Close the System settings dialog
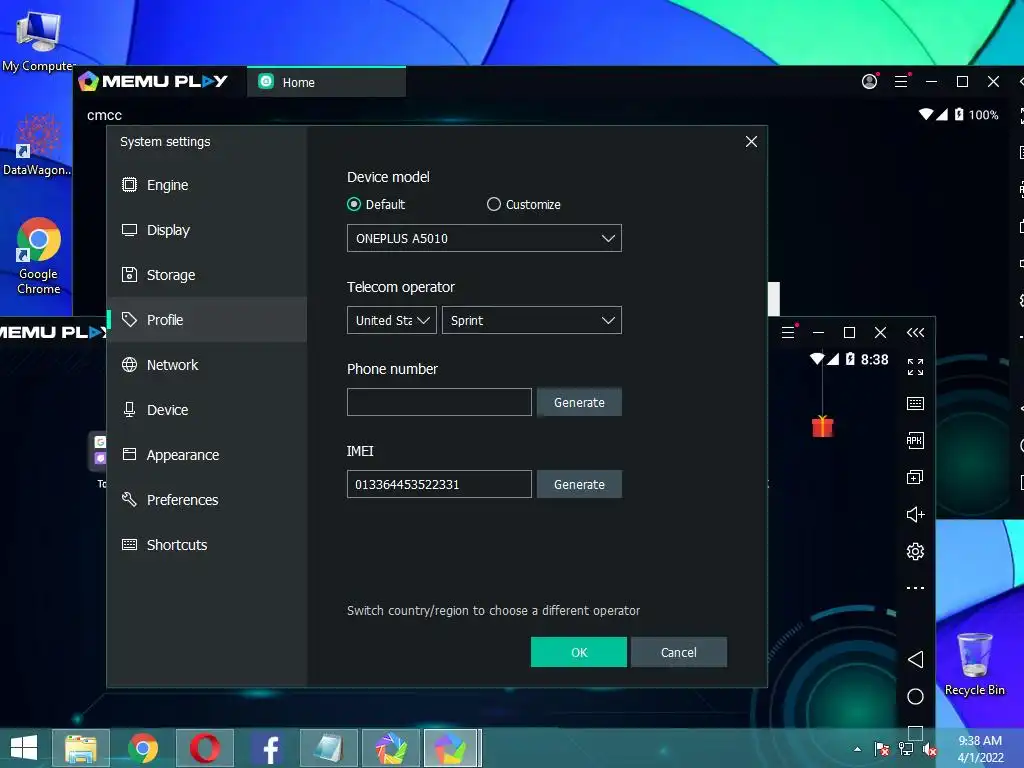This screenshot has height=768, width=1024. [x=751, y=142]
